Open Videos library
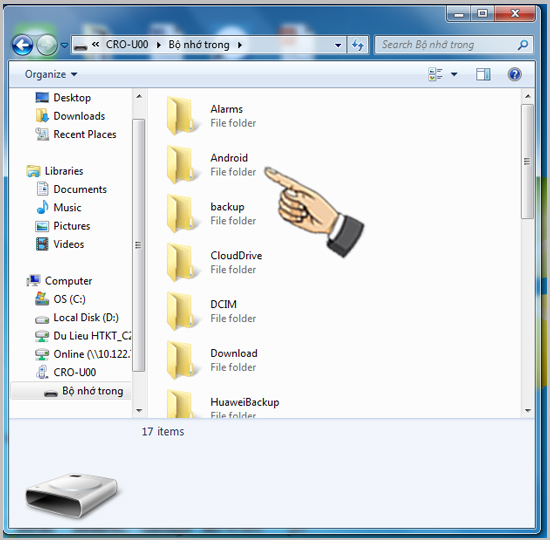 tap(60, 244)
